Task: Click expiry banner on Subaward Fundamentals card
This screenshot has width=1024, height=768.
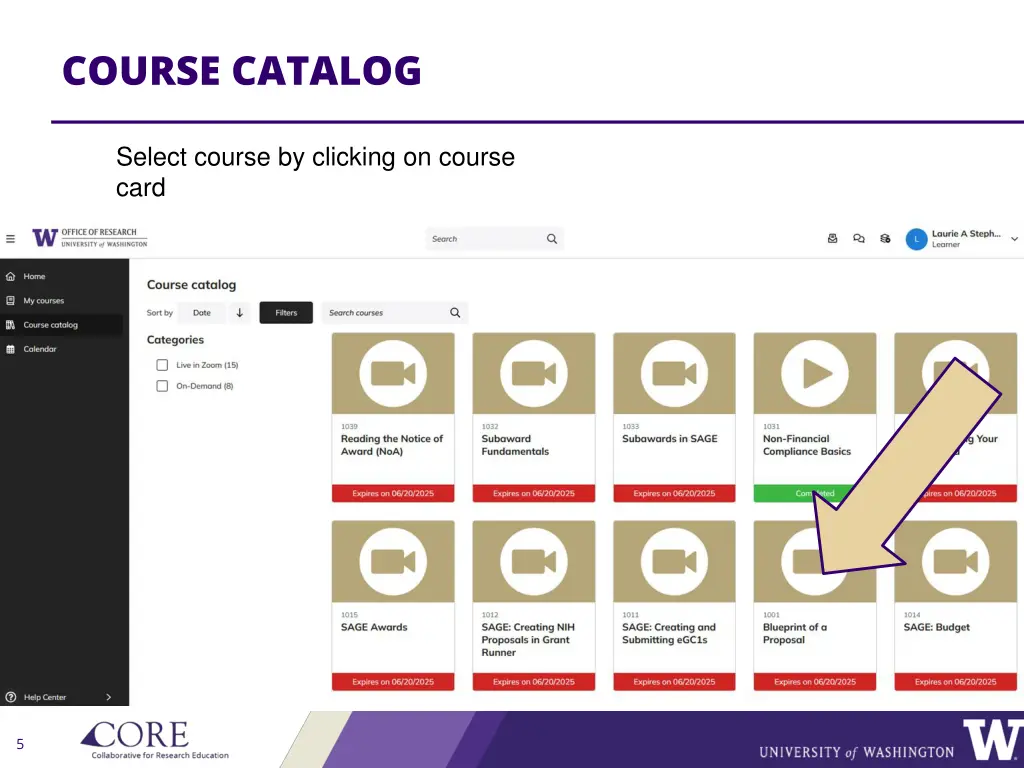Action: (534, 494)
